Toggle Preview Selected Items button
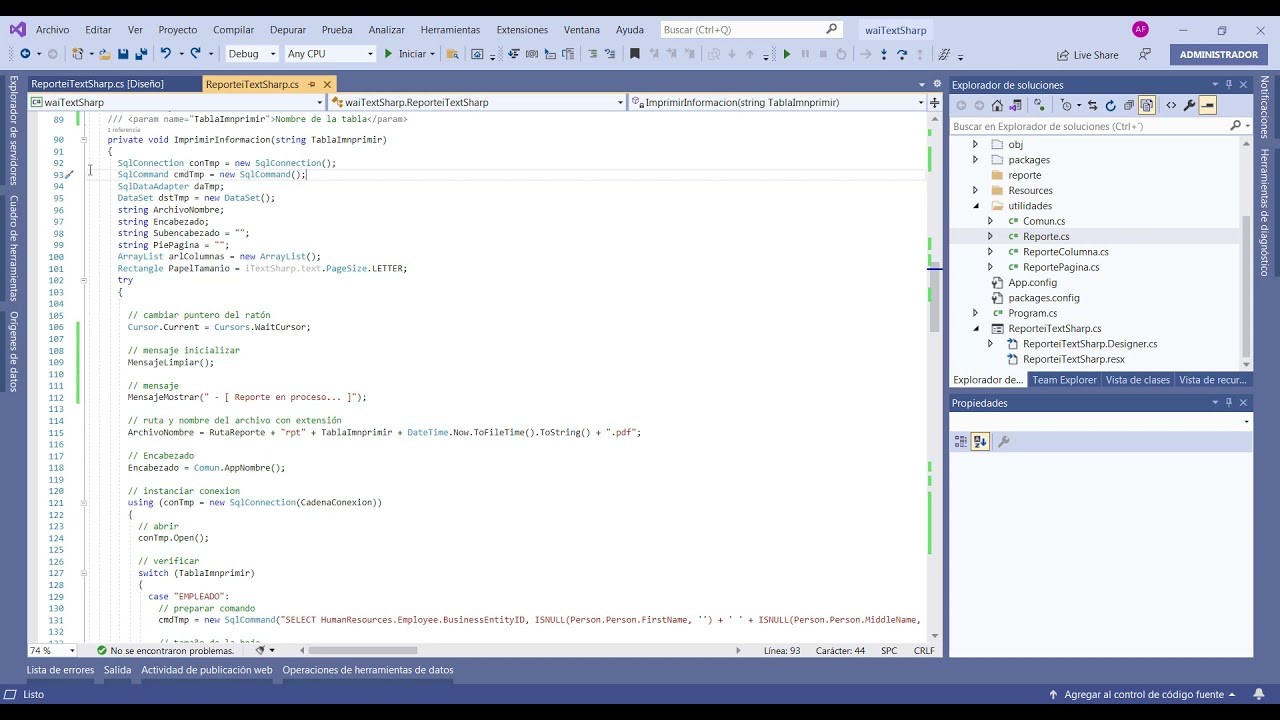 [1208, 105]
